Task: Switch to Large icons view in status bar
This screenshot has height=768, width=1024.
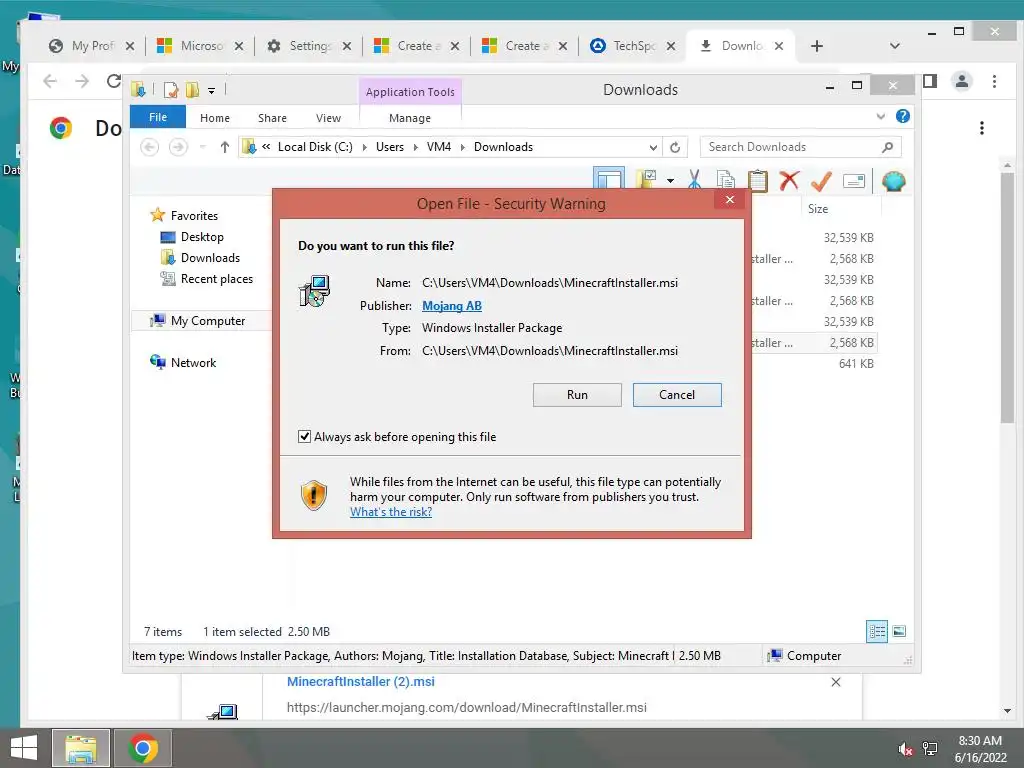Action: pyautogui.click(x=899, y=632)
